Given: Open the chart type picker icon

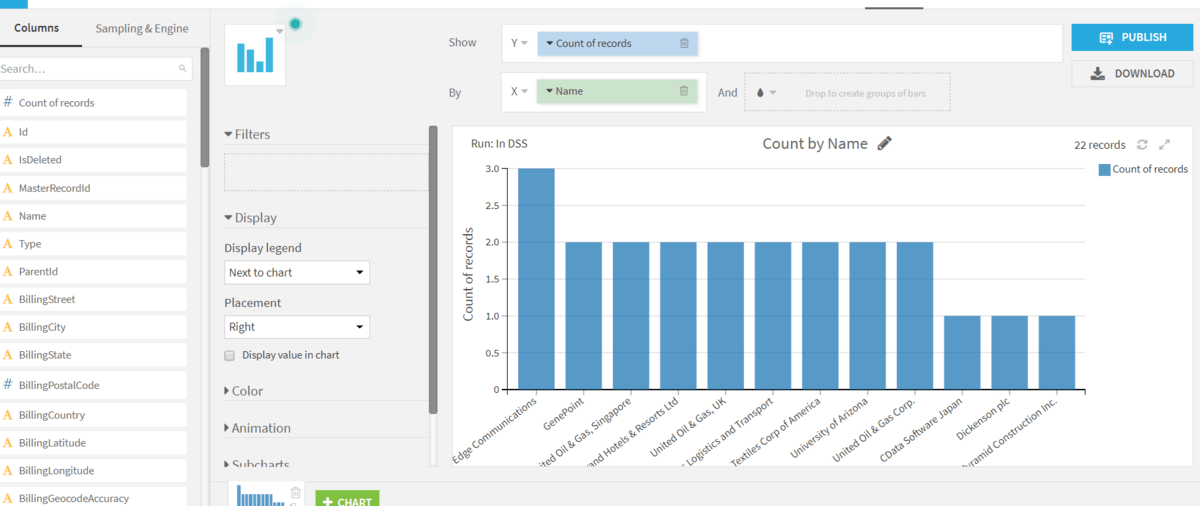Looking at the screenshot, I should tap(255, 54).
